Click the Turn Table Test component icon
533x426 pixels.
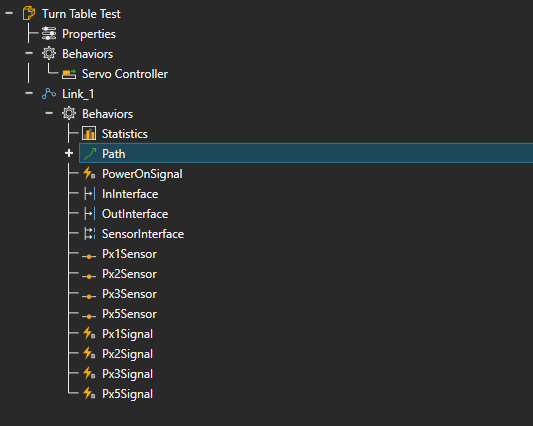[x=29, y=14]
